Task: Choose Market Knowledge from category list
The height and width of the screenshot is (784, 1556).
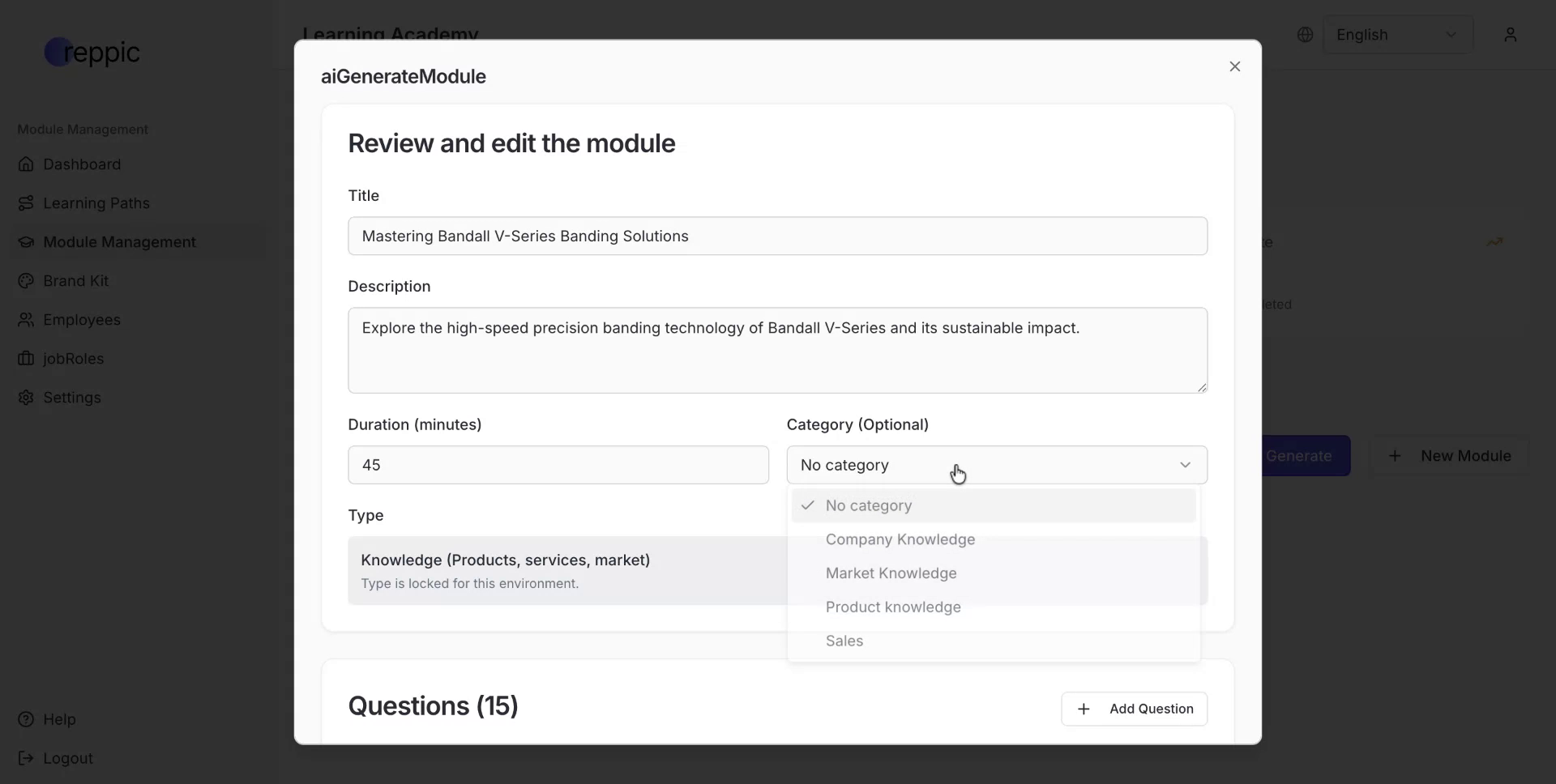Action: pos(891,573)
